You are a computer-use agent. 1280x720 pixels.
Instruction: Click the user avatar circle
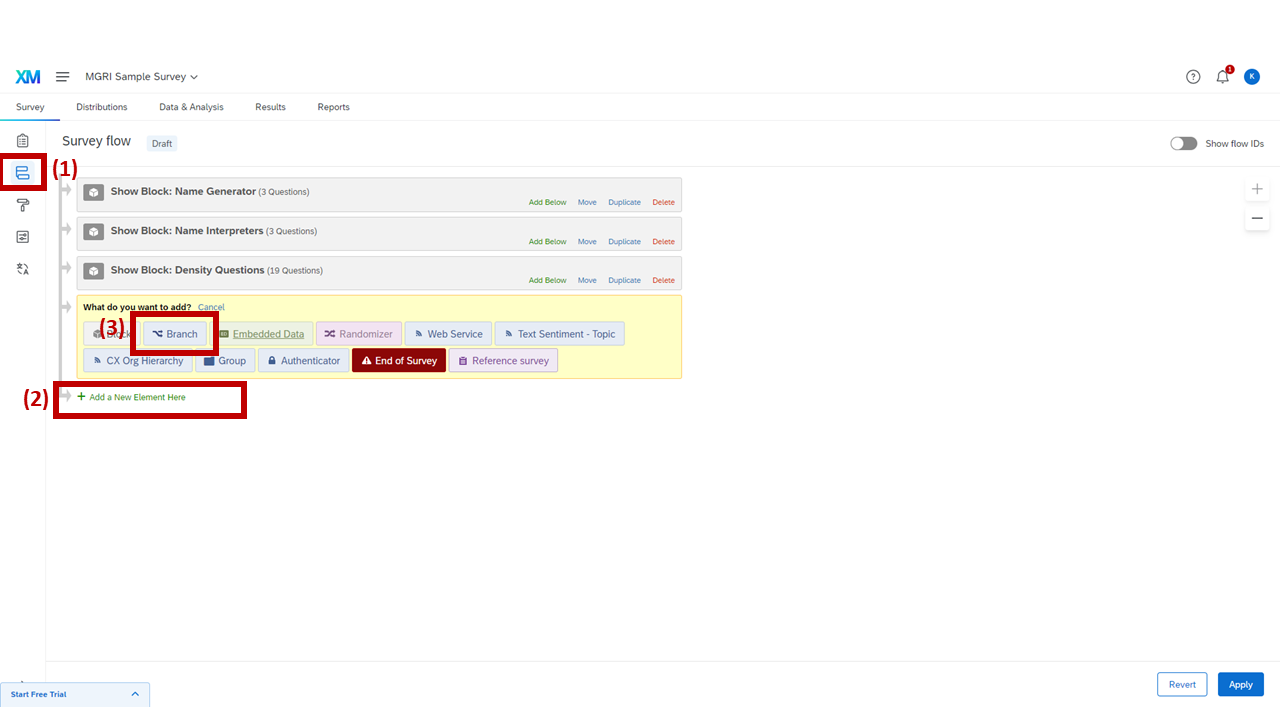pos(1252,76)
